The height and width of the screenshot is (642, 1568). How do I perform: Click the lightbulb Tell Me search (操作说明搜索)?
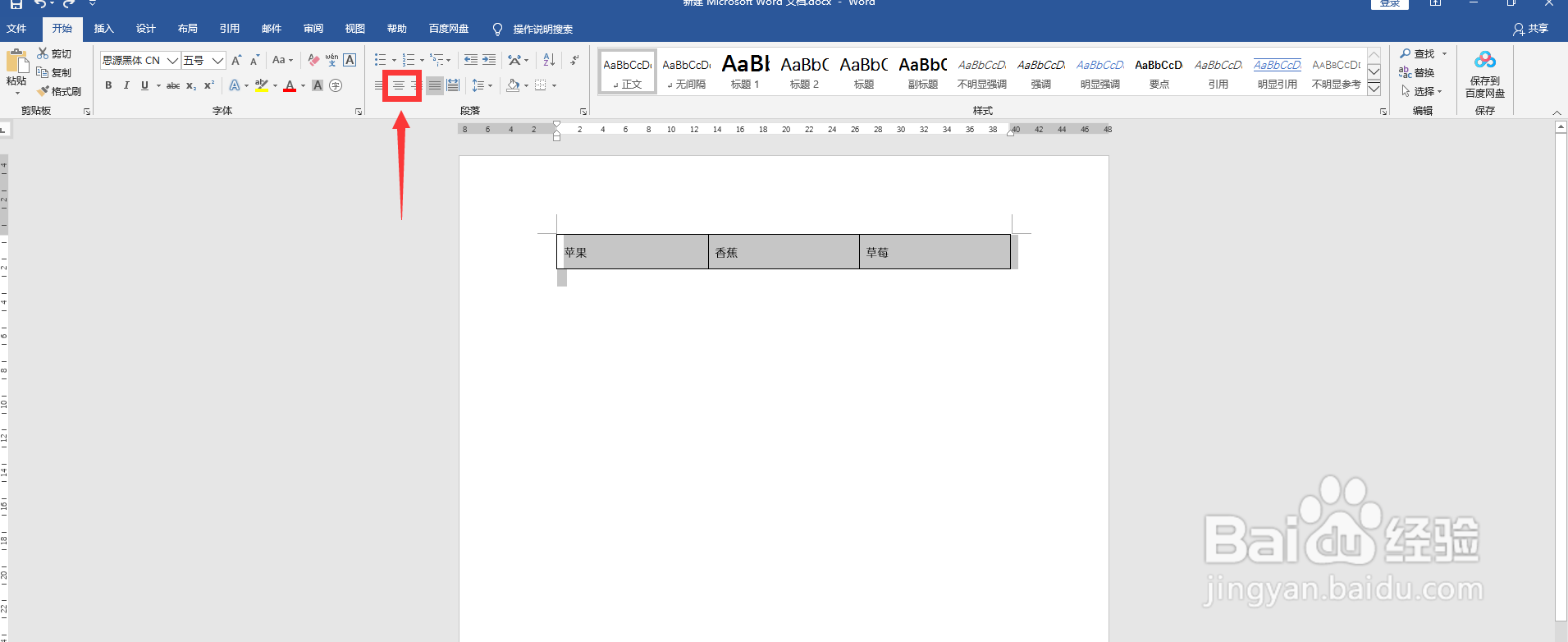tap(533, 29)
